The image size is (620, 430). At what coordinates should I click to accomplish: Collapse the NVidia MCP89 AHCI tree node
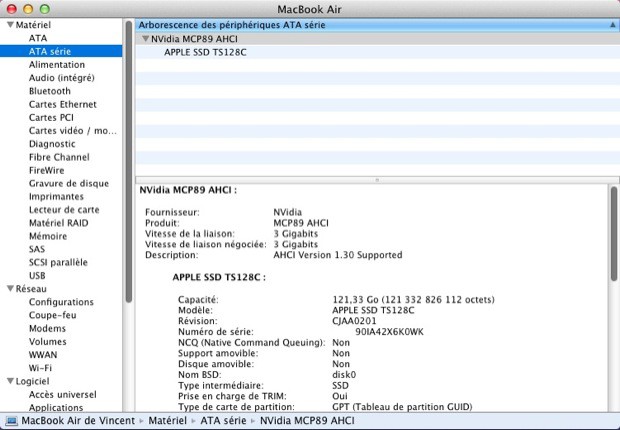(x=145, y=37)
